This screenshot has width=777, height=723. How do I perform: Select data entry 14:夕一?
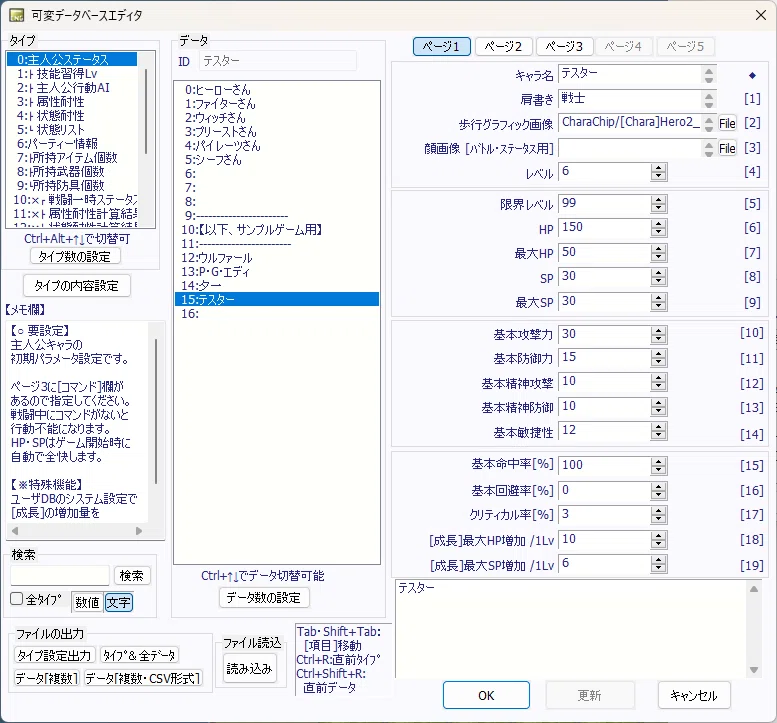[277, 285]
